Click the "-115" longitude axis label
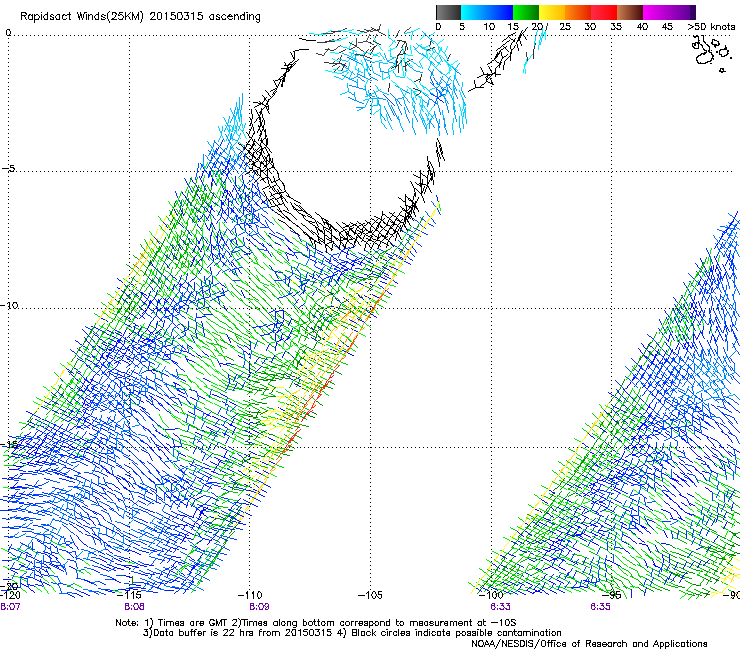Viewport: 740px width, 650px height. click(129, 595)
